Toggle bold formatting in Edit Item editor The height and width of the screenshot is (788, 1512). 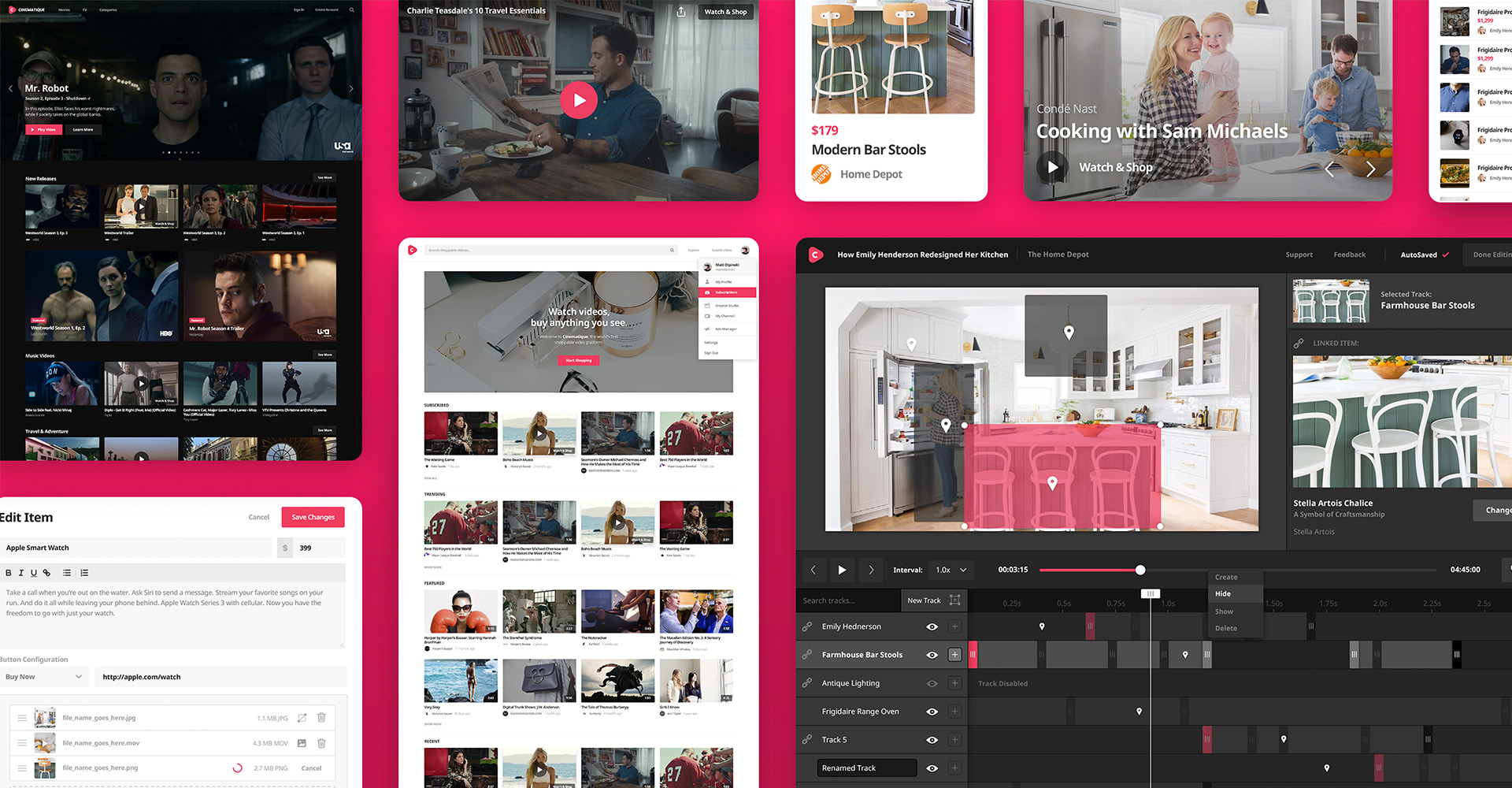9,573
